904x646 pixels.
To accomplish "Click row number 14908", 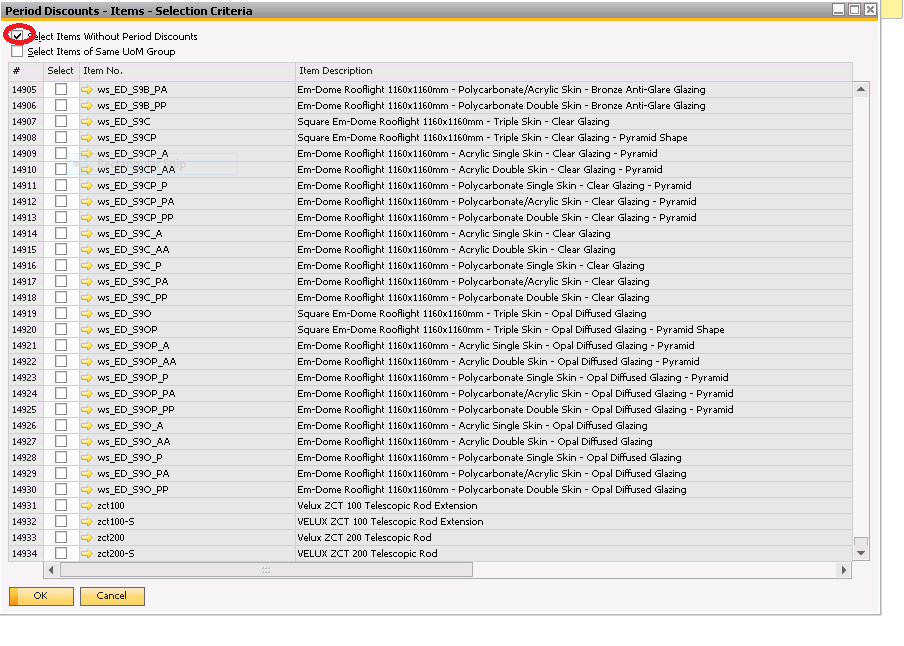I will (24, 138).
